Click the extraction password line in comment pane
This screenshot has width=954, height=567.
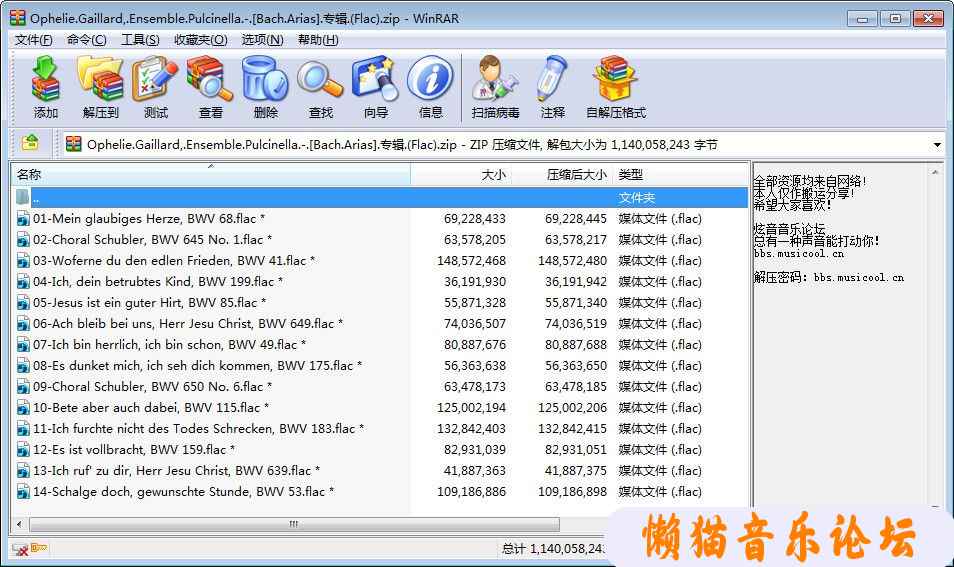coord(829,277)
